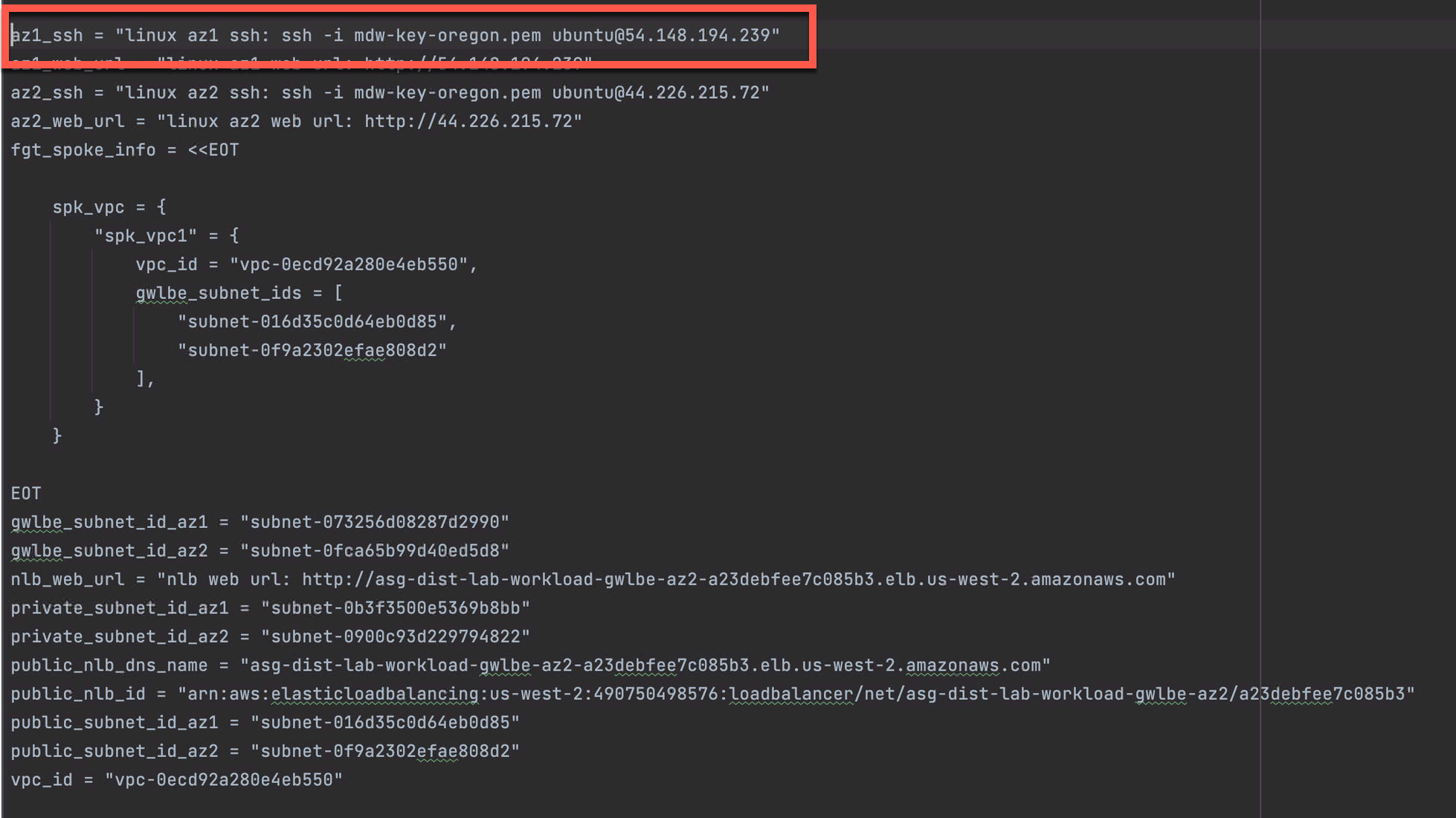The image size is (1456, 818).
Task: Click the private_subnet_id_az2 value
Action: [x=396, y=637]
